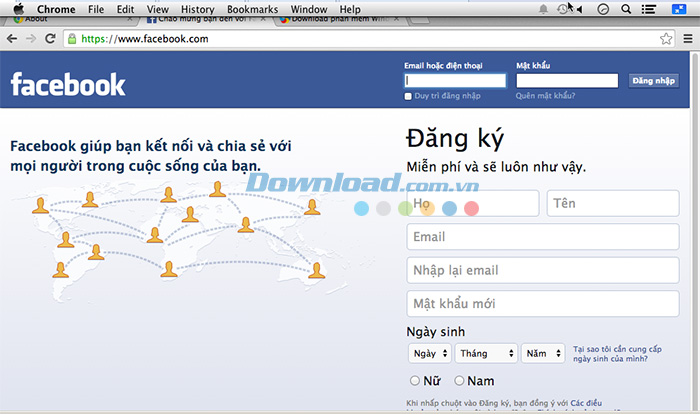Image resolution: width=700 pixels, height=414 pixels.
Task: Focus the Email hoặc điện thoại login field
Action: 455,81
